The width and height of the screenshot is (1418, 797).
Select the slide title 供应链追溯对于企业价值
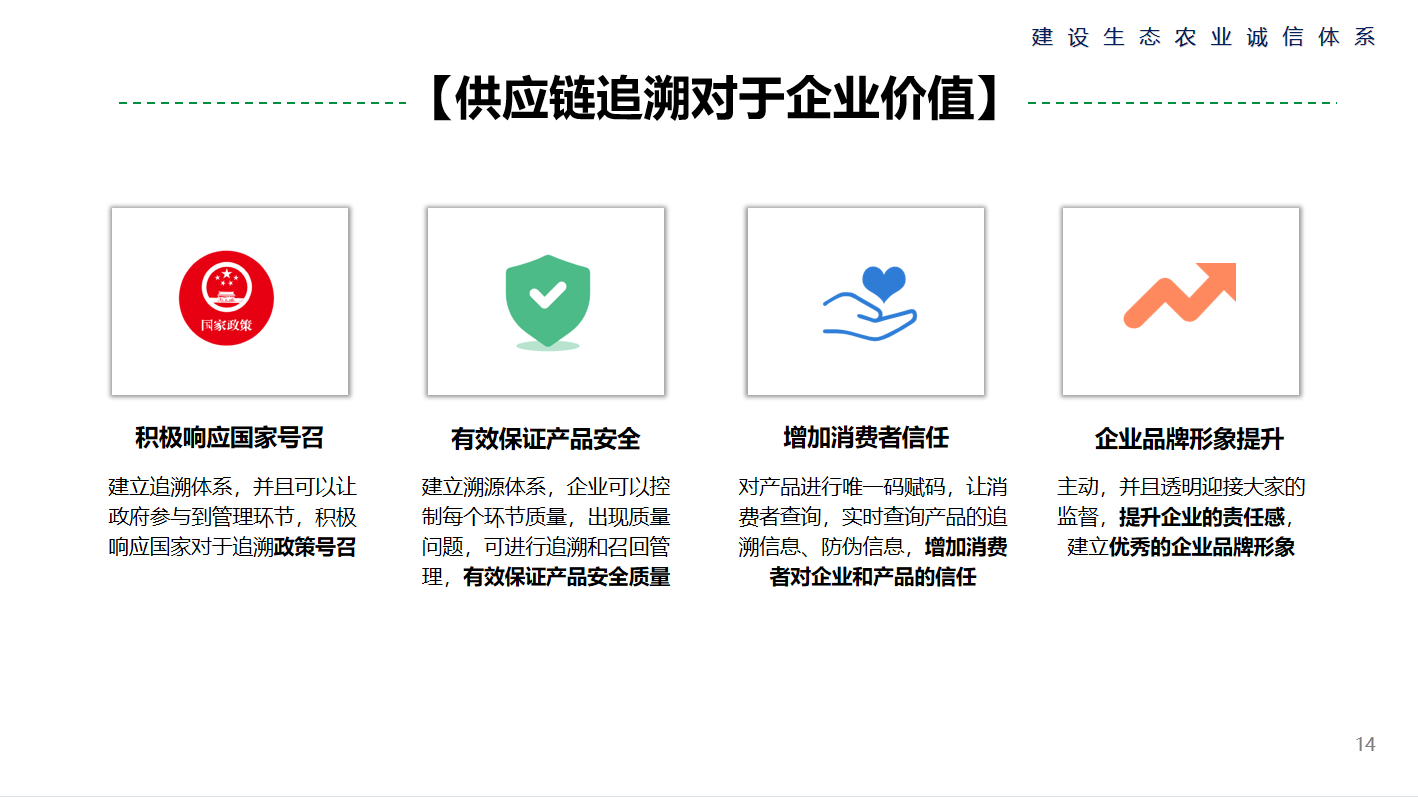pyautogui.click(x=714, y=101)
